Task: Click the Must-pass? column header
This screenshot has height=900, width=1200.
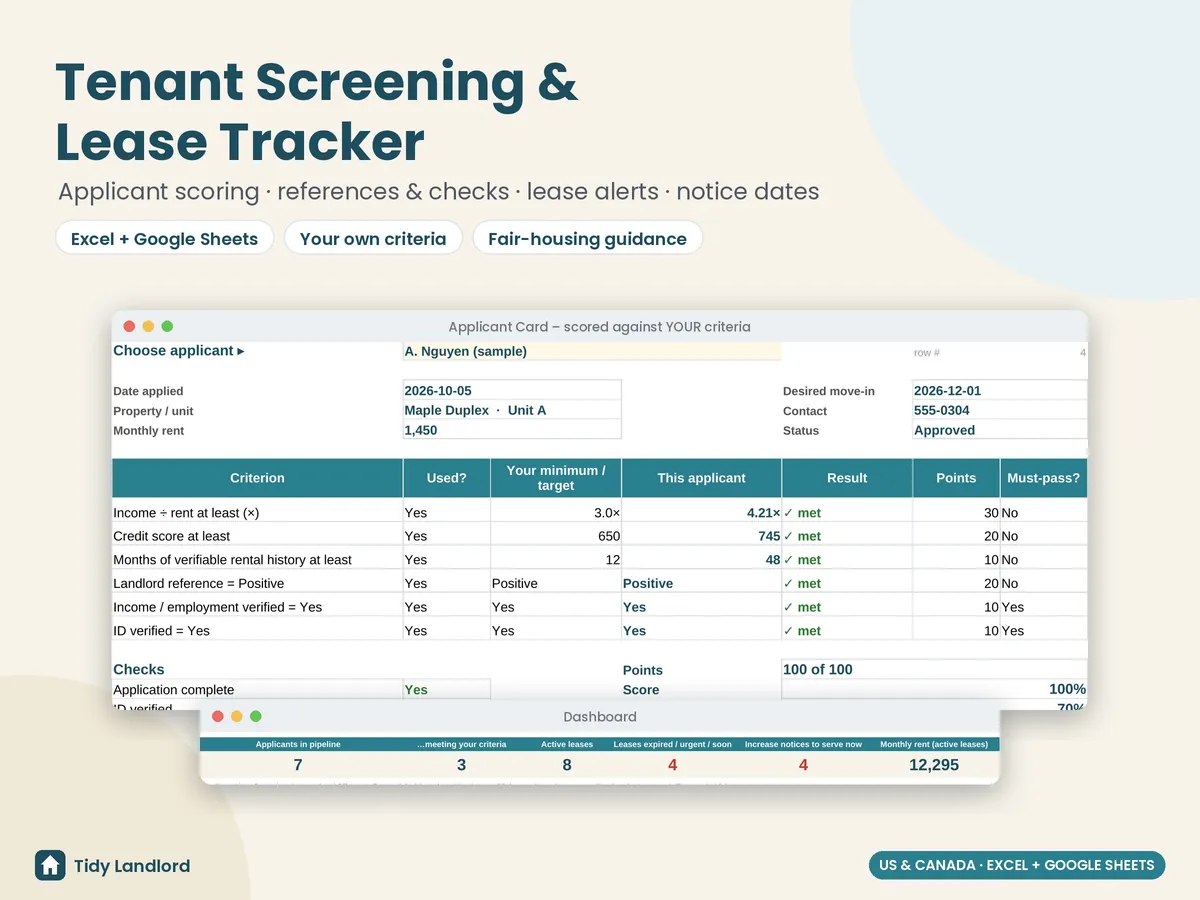Action: [x=1044, y=478]
